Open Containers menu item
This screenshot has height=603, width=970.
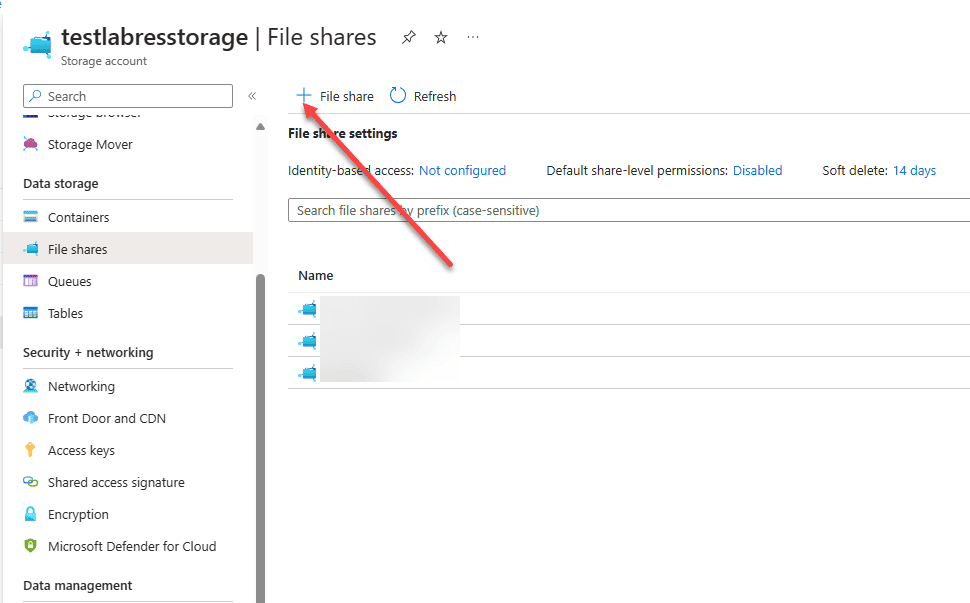78,218
